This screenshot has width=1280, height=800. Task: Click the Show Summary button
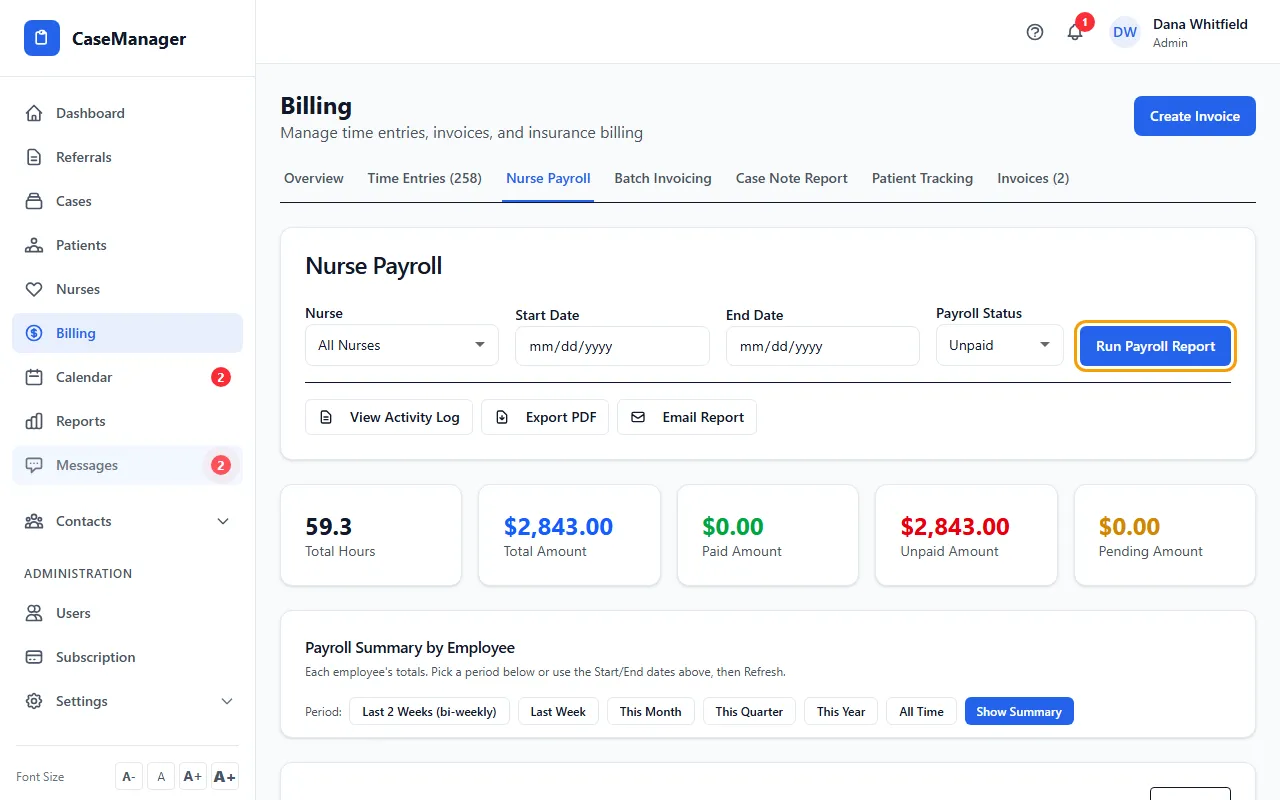1019,712
